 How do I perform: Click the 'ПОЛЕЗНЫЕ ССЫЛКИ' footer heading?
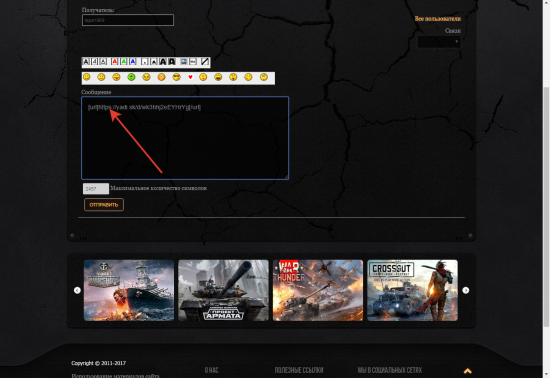(x=299, y=370)
